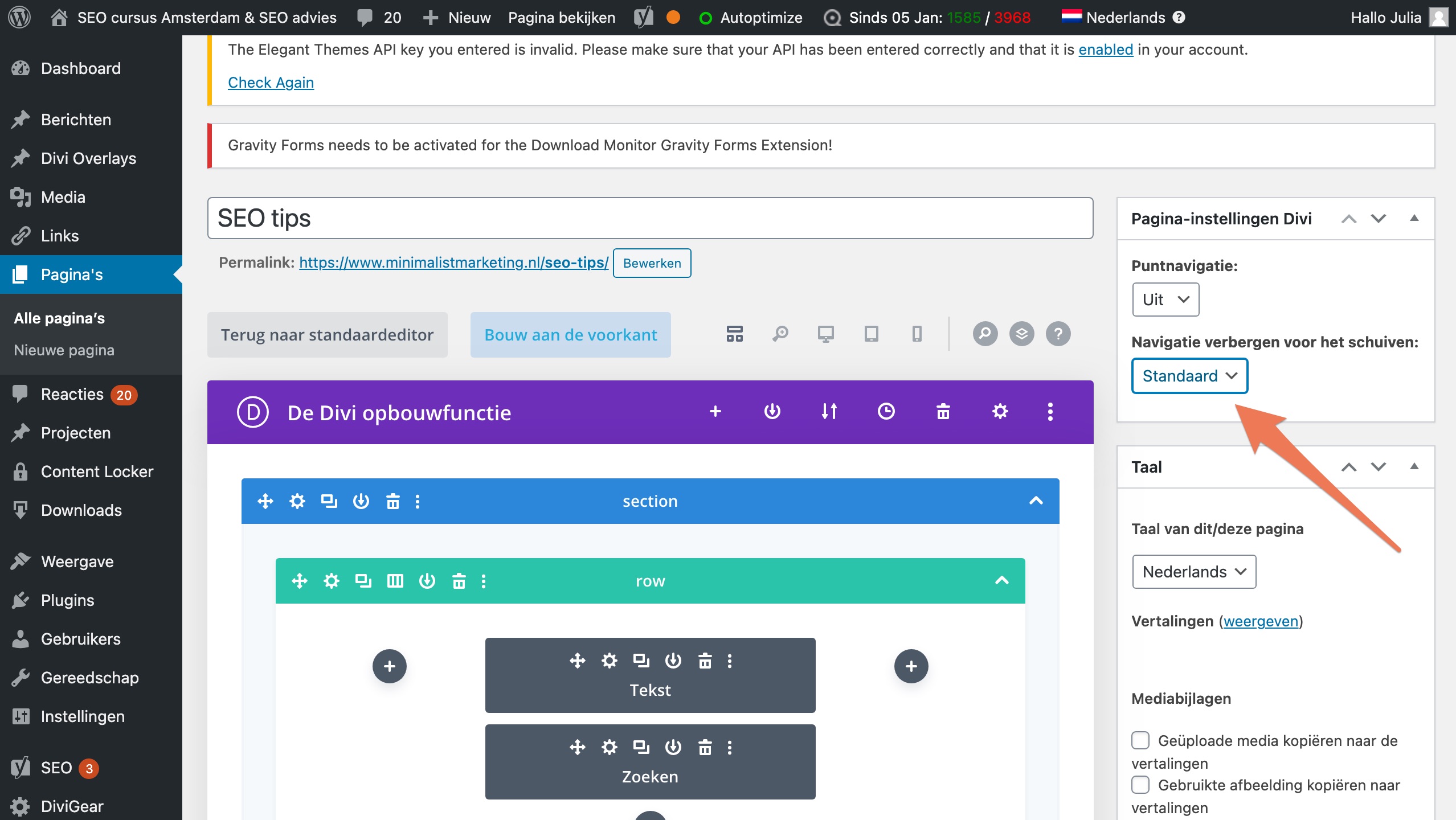Open the WordPress logo menu
This screenshot has height=820, width=1456.
[19, 17]
